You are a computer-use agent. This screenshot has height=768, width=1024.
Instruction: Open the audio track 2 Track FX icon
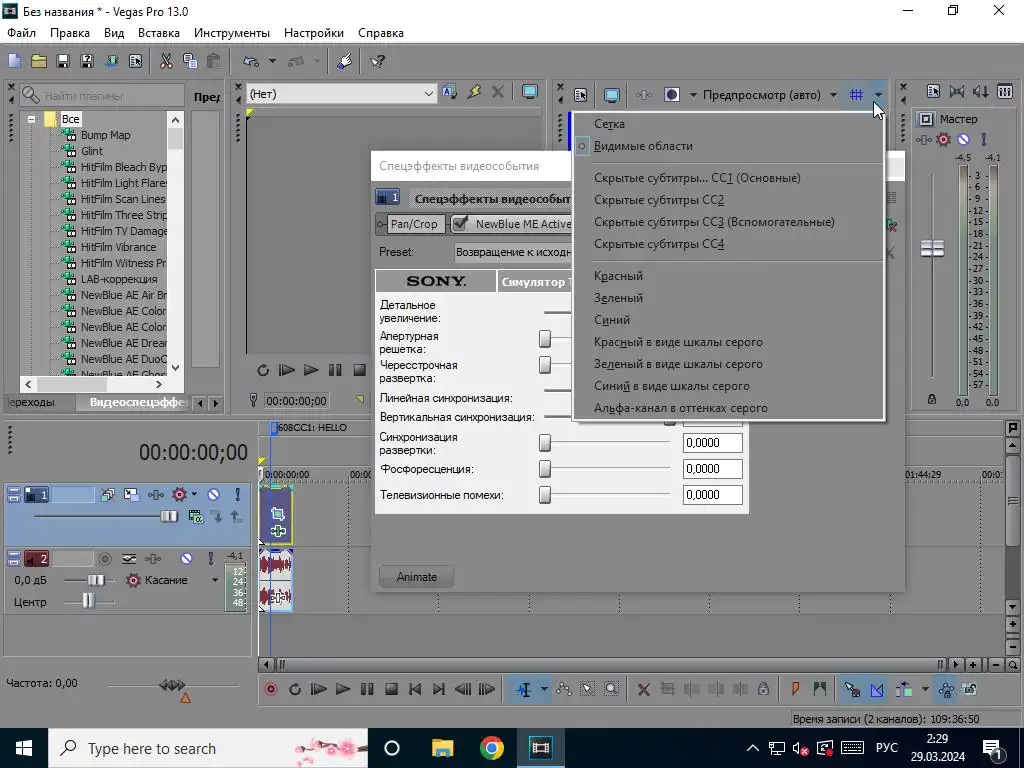(x=153, y=559)
